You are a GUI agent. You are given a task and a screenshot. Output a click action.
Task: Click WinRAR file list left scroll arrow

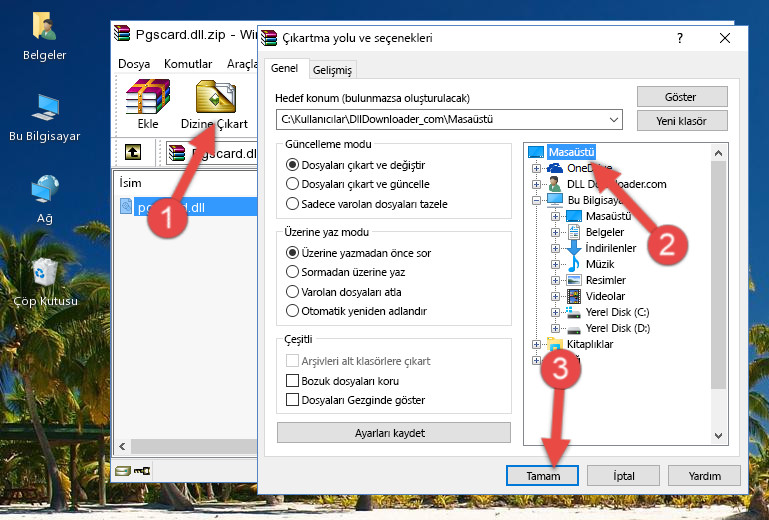pos(123,446)
